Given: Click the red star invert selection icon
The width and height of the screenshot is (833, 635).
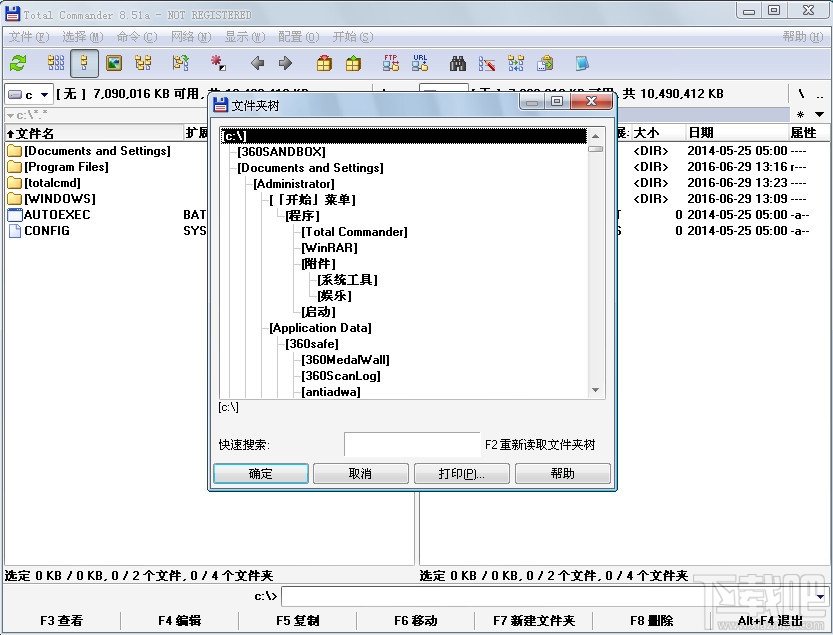Looking at the screenshot, I should [218, 63].
